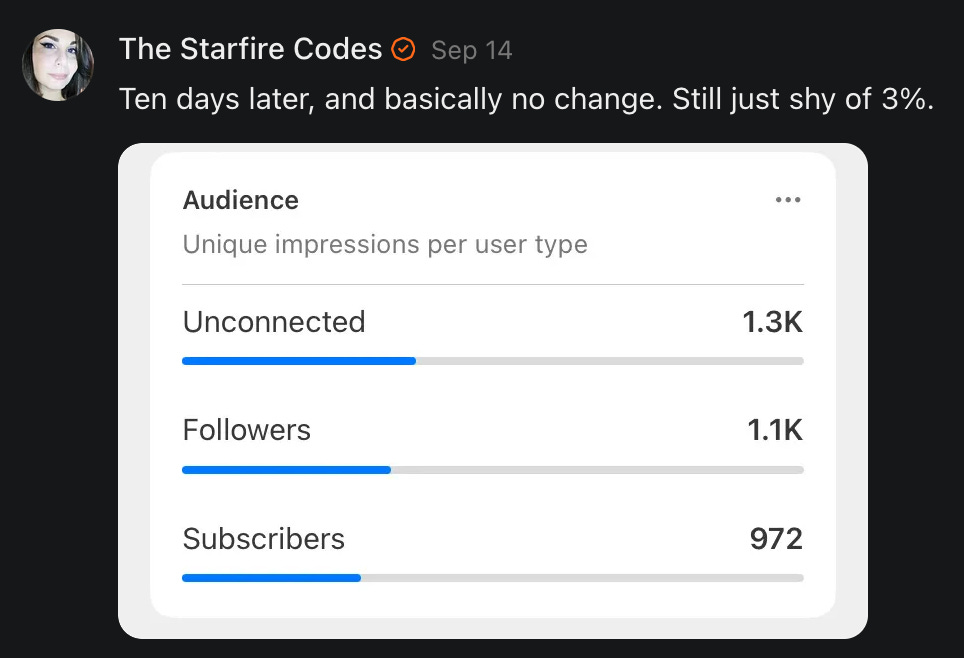The image size is (964, 658).
Task: Open The Starfire Codes profile avatar
Action: point(58,65)
